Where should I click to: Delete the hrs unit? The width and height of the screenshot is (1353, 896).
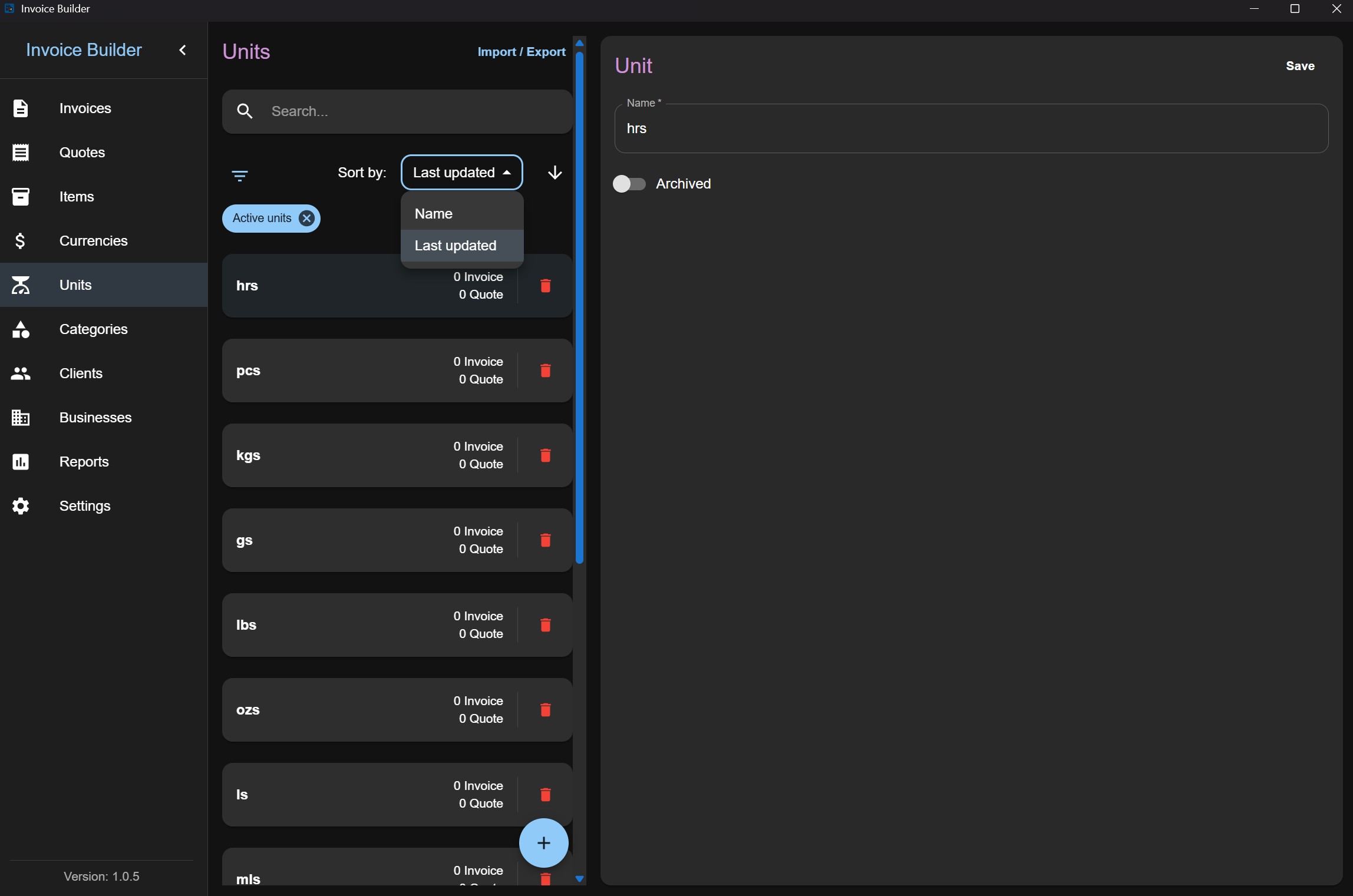546,286
